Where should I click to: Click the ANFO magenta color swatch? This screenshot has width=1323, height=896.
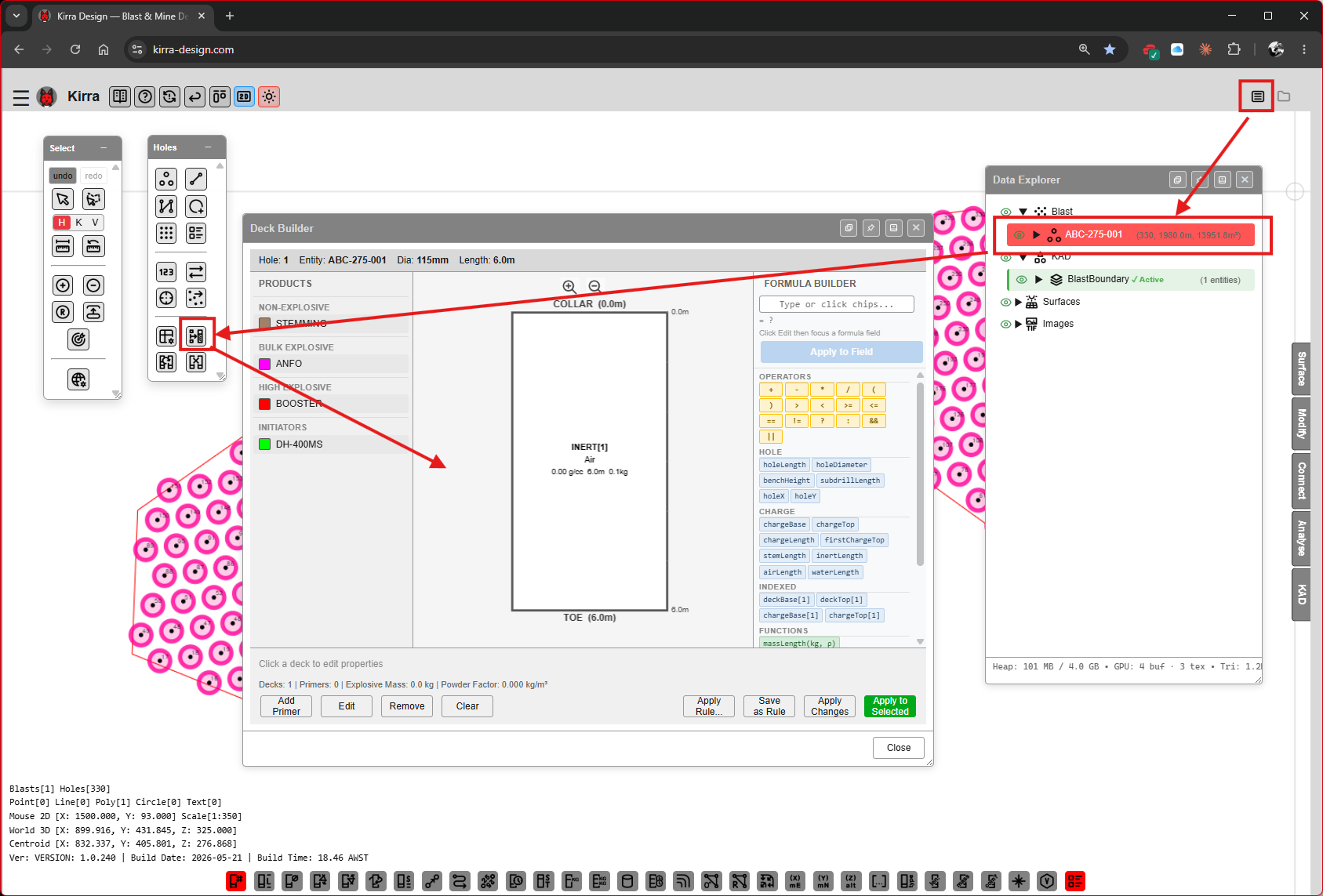pos(265,364)
